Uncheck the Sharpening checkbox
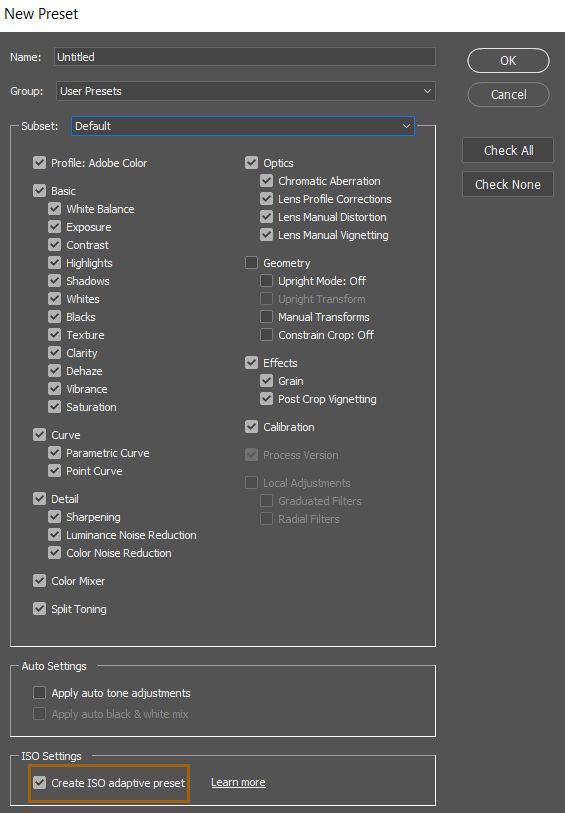Viewport: 565px width, 813px height. pyautogui.click(x=54, y=517)
